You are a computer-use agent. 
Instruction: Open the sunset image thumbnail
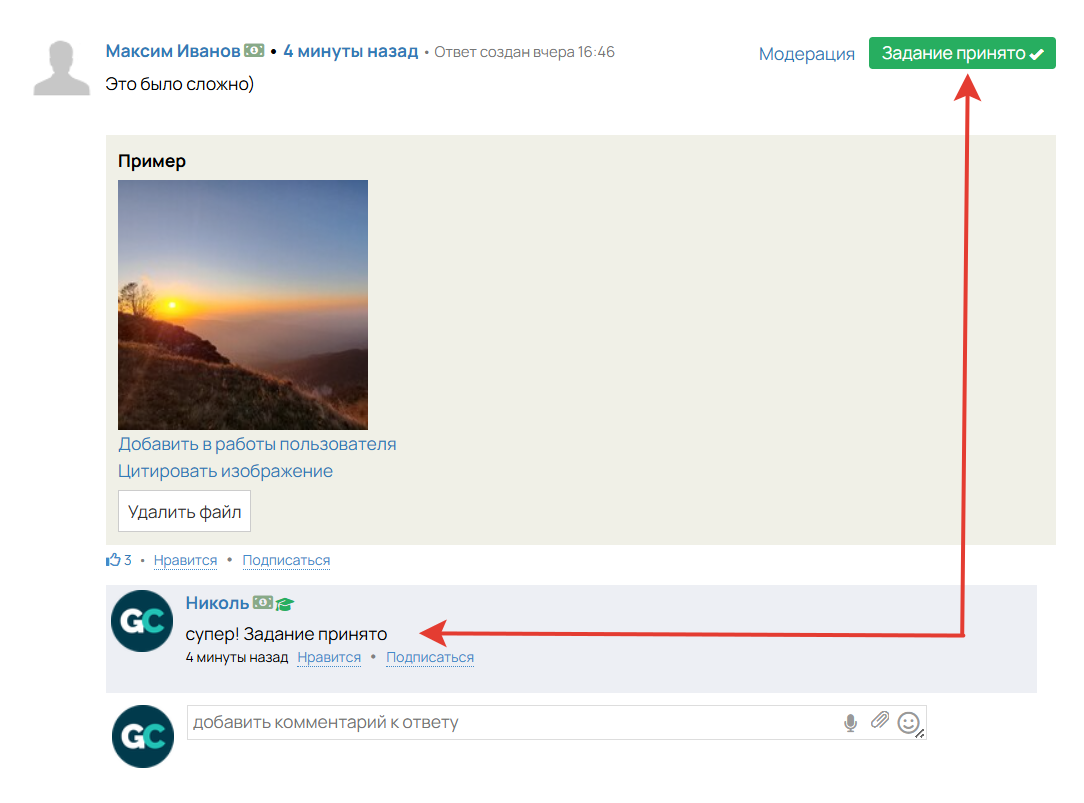243,305
